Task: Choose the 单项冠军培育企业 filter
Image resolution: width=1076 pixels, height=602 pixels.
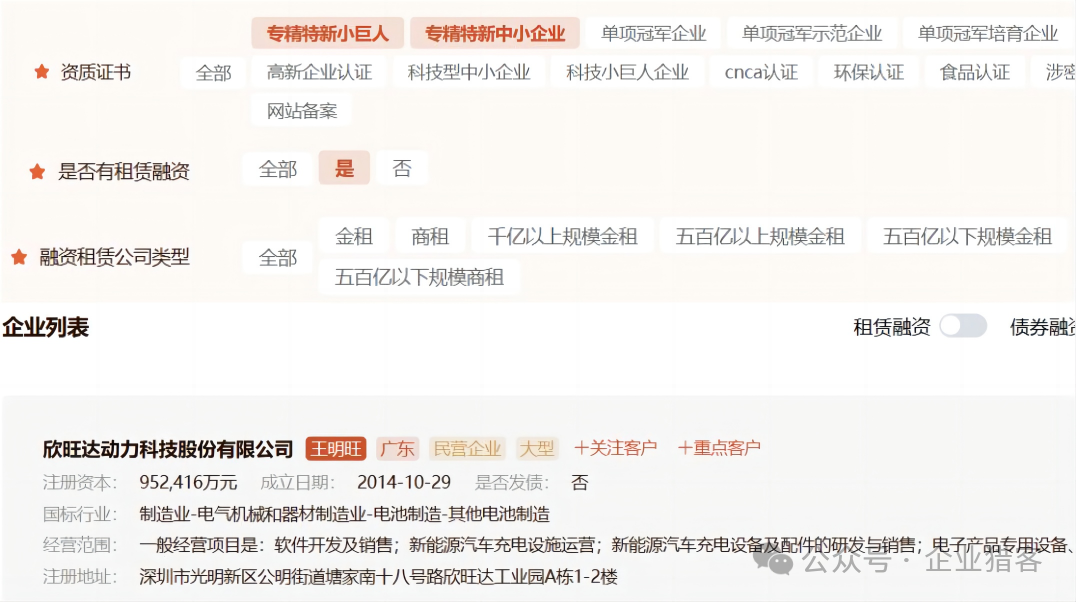Action: coord(988,33)
